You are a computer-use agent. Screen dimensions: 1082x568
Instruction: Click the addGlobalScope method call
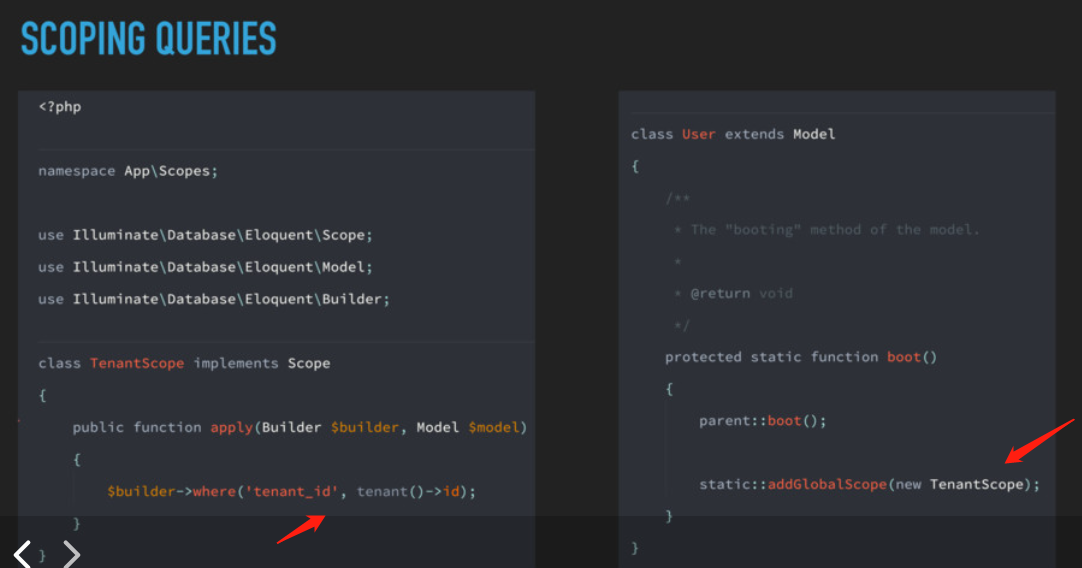pyautogui.click(x=827, y=484)
